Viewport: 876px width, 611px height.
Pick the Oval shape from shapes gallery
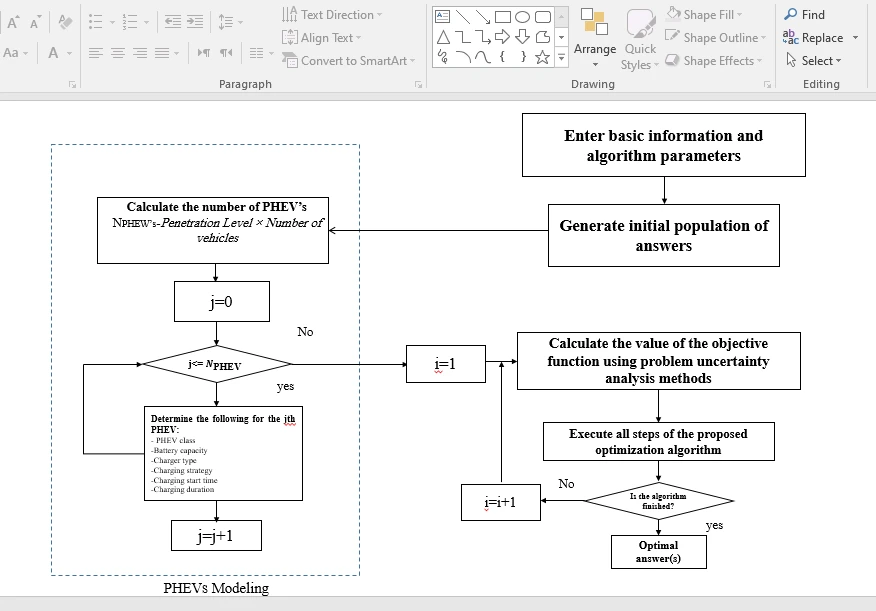(x=522, y=16)
